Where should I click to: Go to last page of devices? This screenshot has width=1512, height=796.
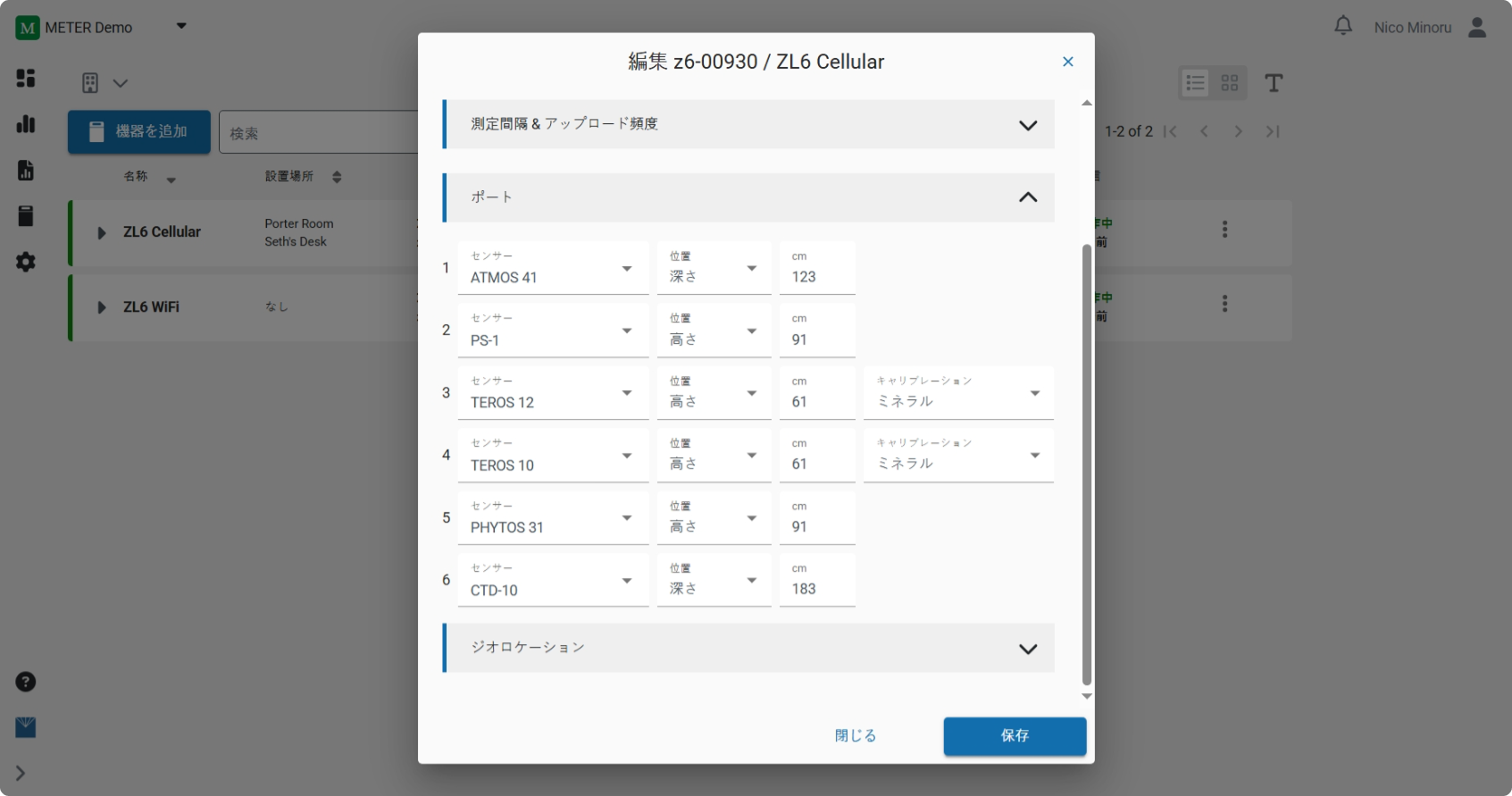pyautogui.click(x=1273, y=131)
